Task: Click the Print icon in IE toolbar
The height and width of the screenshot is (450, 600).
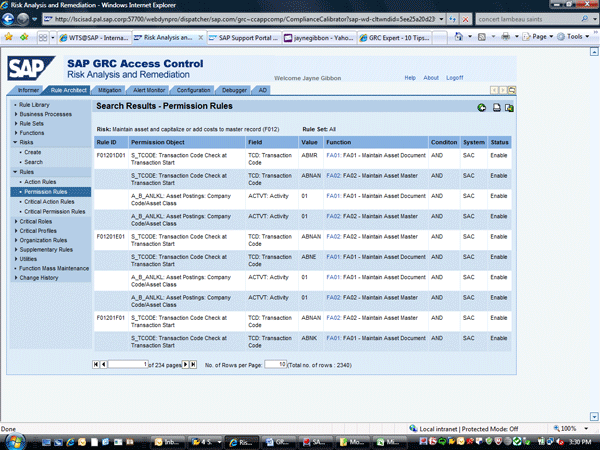Action: 505,37
